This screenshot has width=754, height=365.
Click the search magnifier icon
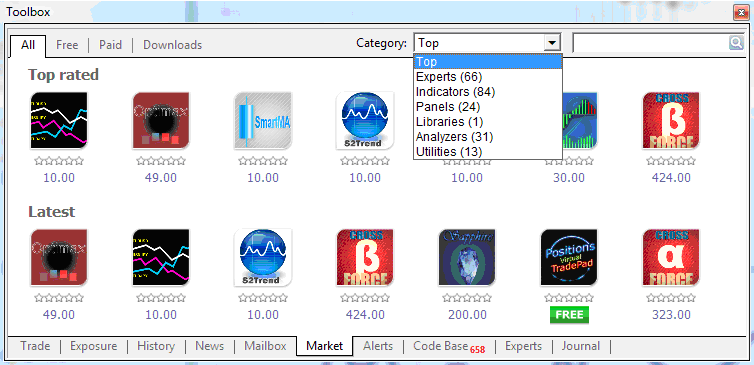736,43
